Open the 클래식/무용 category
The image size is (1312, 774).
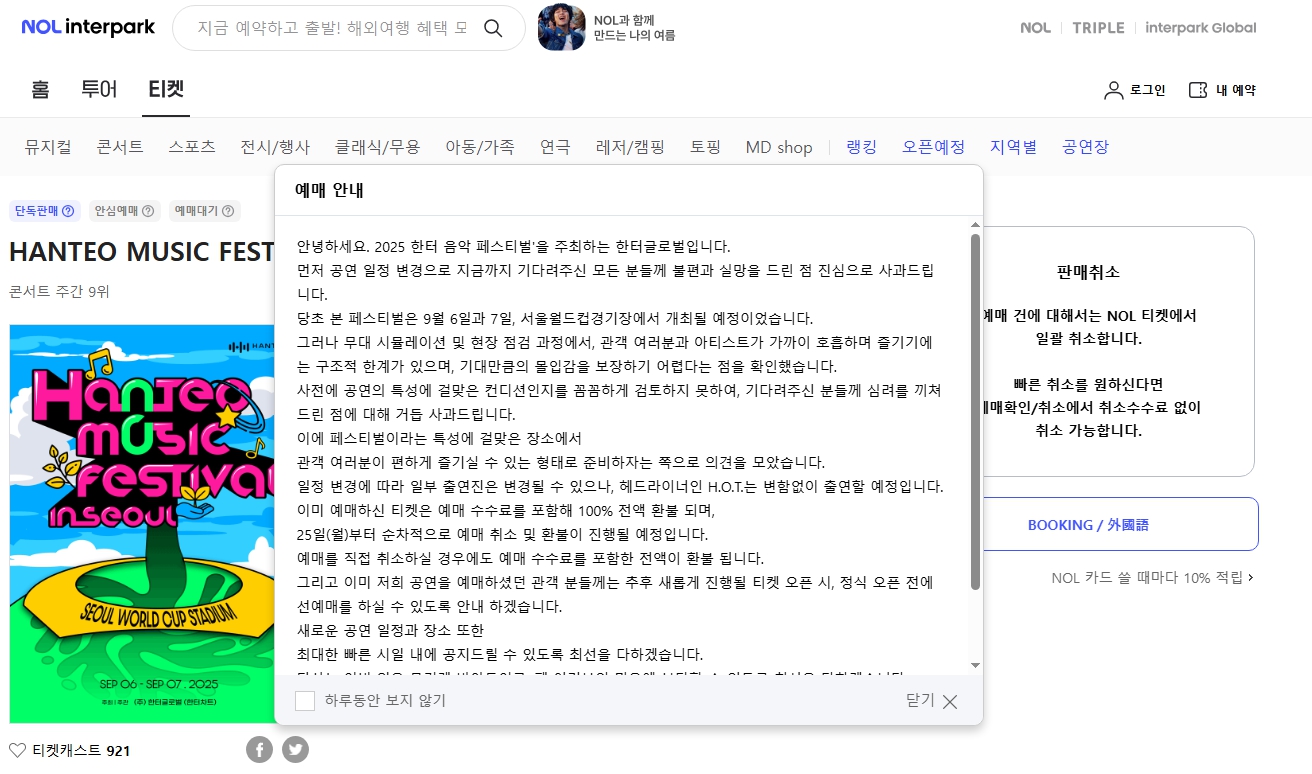[378, 147]
